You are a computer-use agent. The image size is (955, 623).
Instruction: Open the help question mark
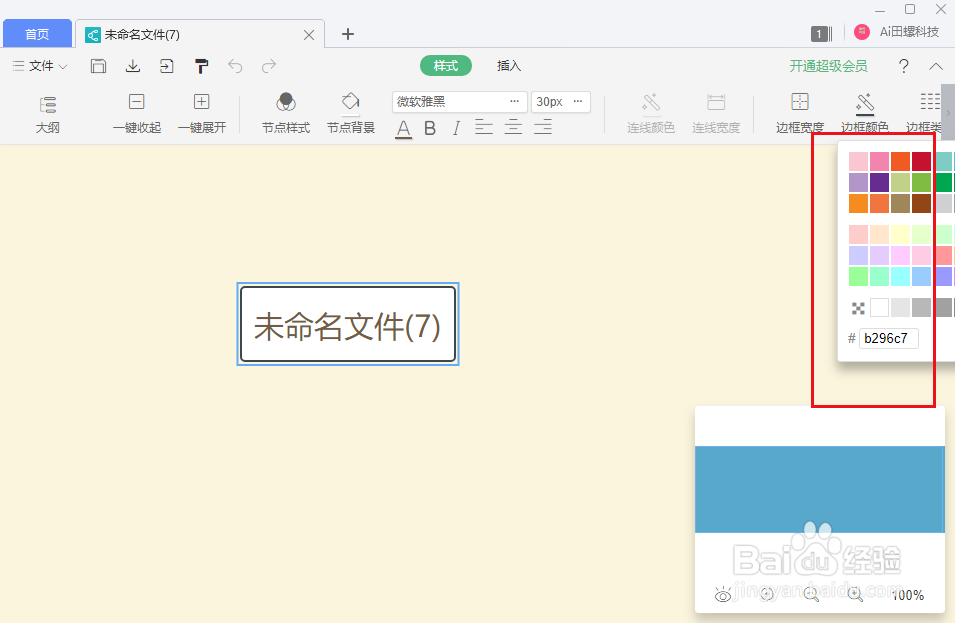tap(904, 66)
